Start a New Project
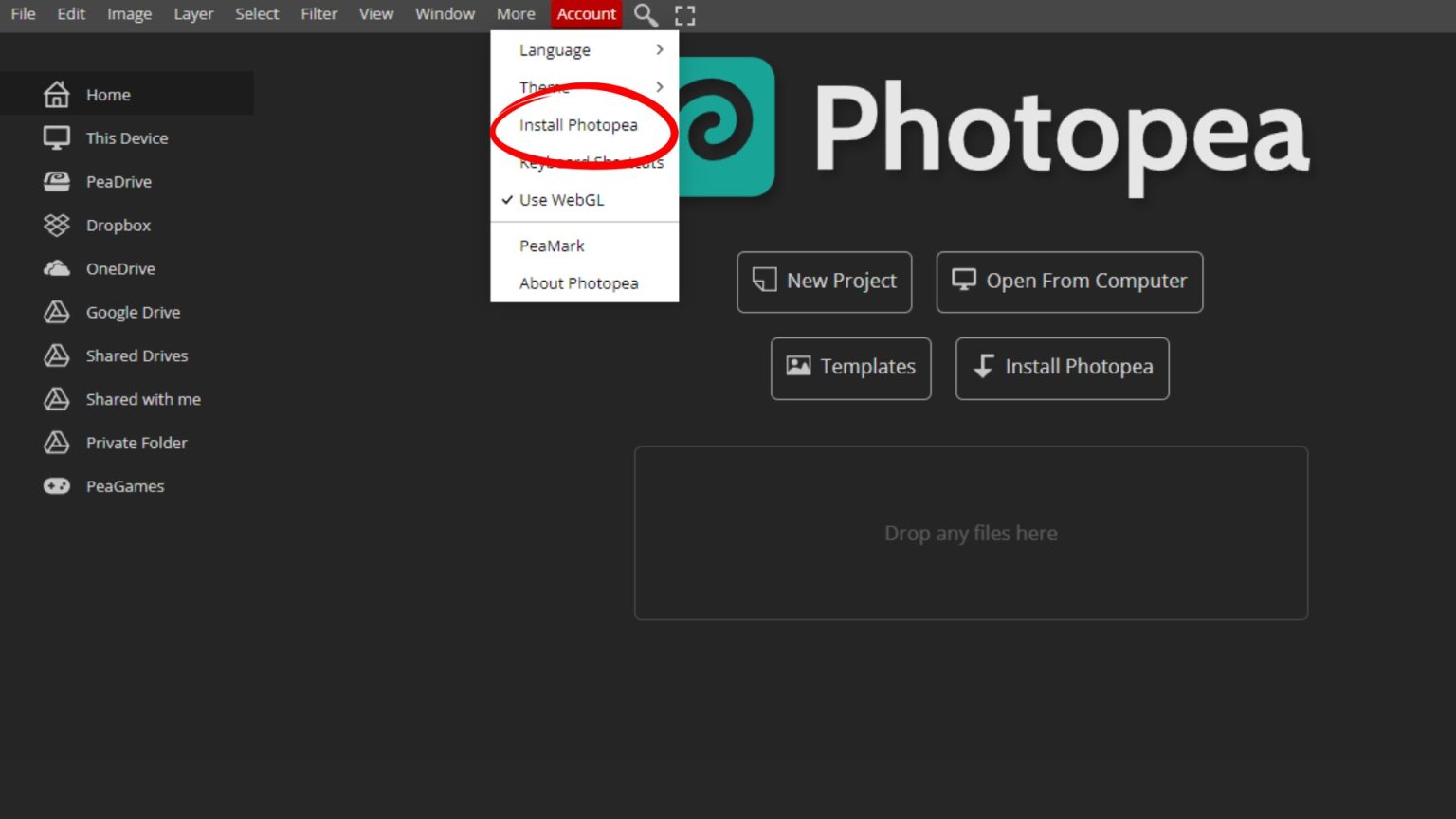 click(x=824, y=281)
